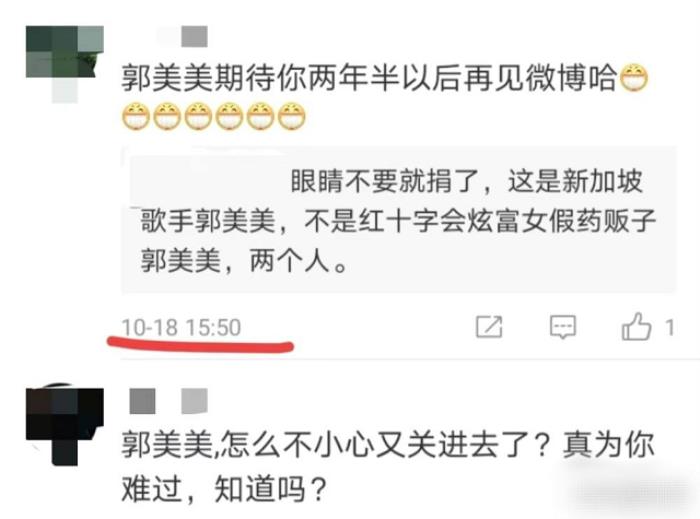This screenshot has height=519, width=700.
Task: Tap the comment text 郭美美期待你两年半以后再见微博哈
Action: [x=369, y=78]
